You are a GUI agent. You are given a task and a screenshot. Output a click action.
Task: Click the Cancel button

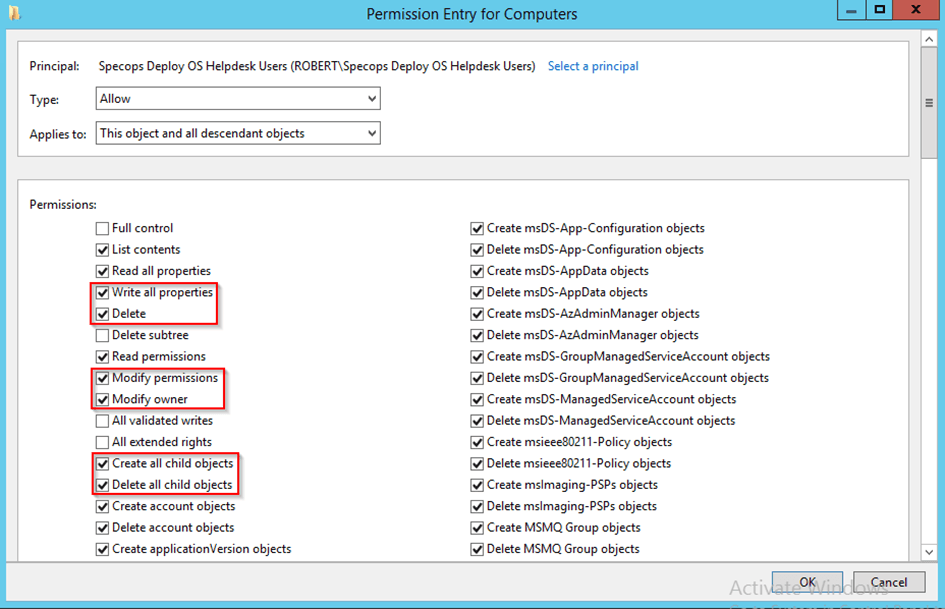click(x=889, y=582)
